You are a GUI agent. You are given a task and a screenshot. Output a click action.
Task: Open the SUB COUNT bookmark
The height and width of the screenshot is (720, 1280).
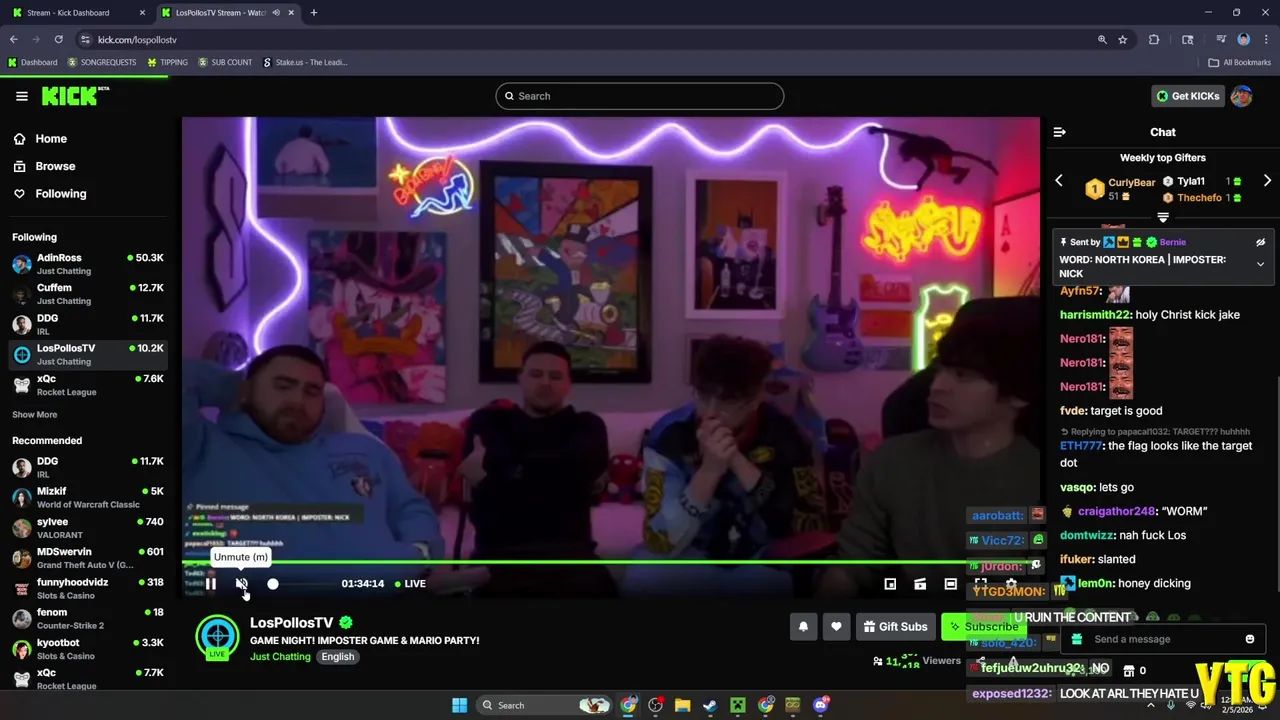tap(226, 62)
